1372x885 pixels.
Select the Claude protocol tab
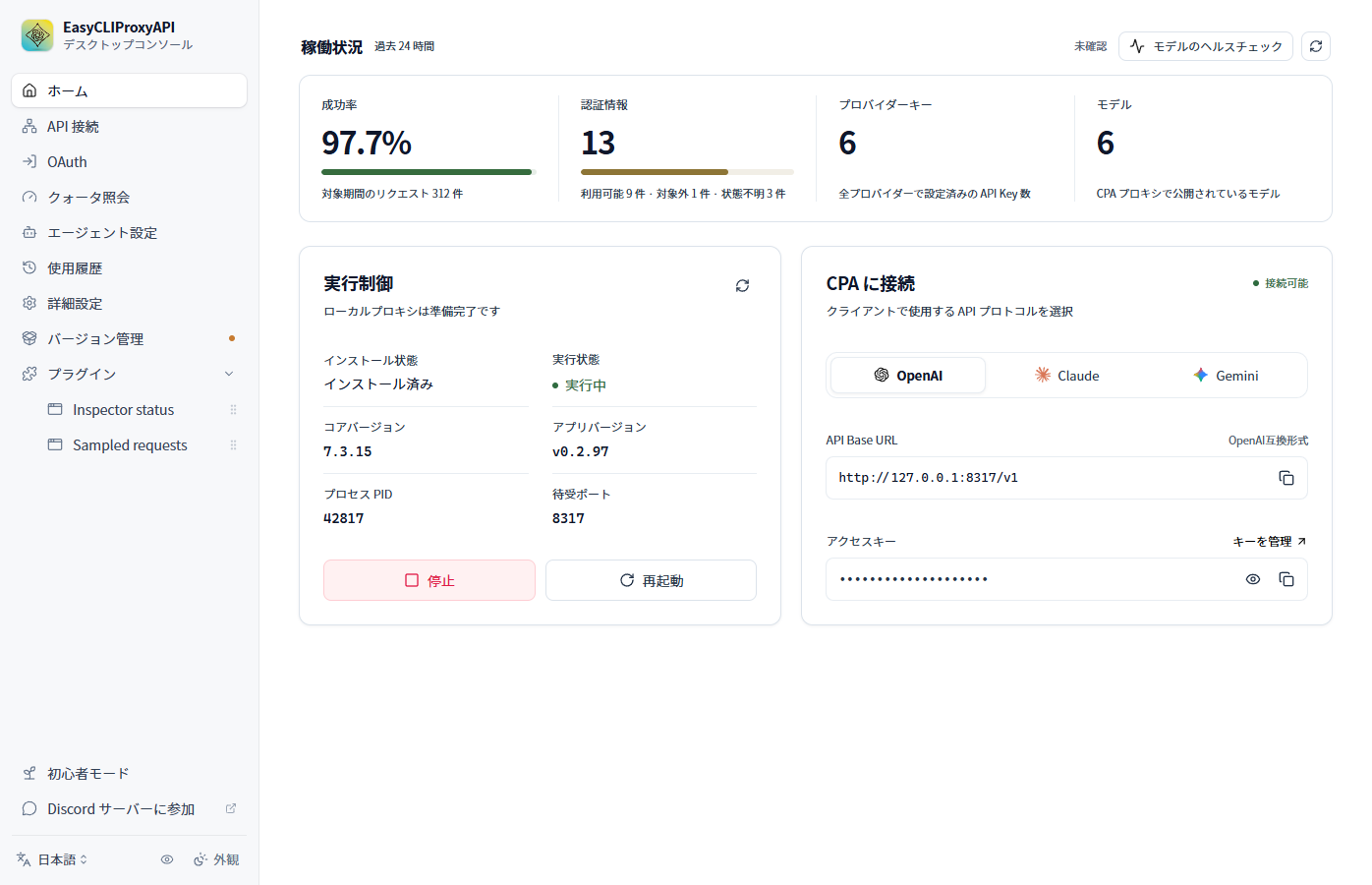pos(1066,376)
